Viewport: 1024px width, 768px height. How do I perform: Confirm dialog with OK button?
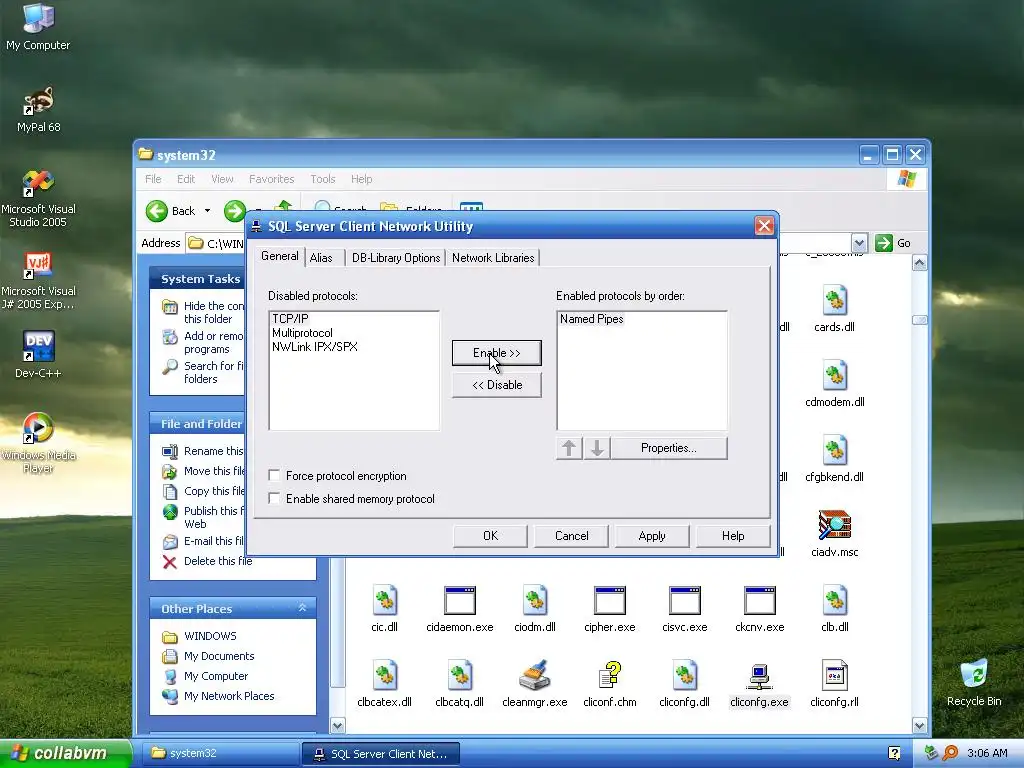(490, 536)
